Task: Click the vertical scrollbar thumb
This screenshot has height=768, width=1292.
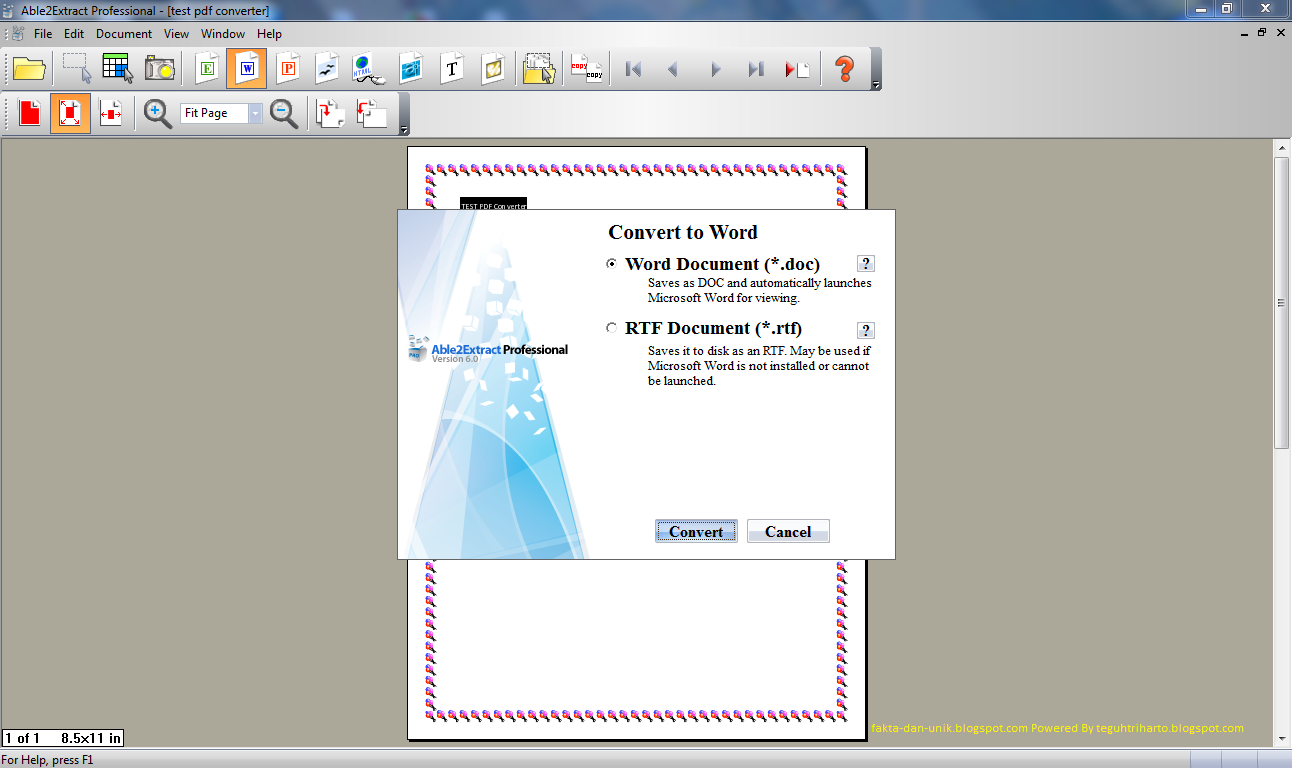Action: [1282, 302]
